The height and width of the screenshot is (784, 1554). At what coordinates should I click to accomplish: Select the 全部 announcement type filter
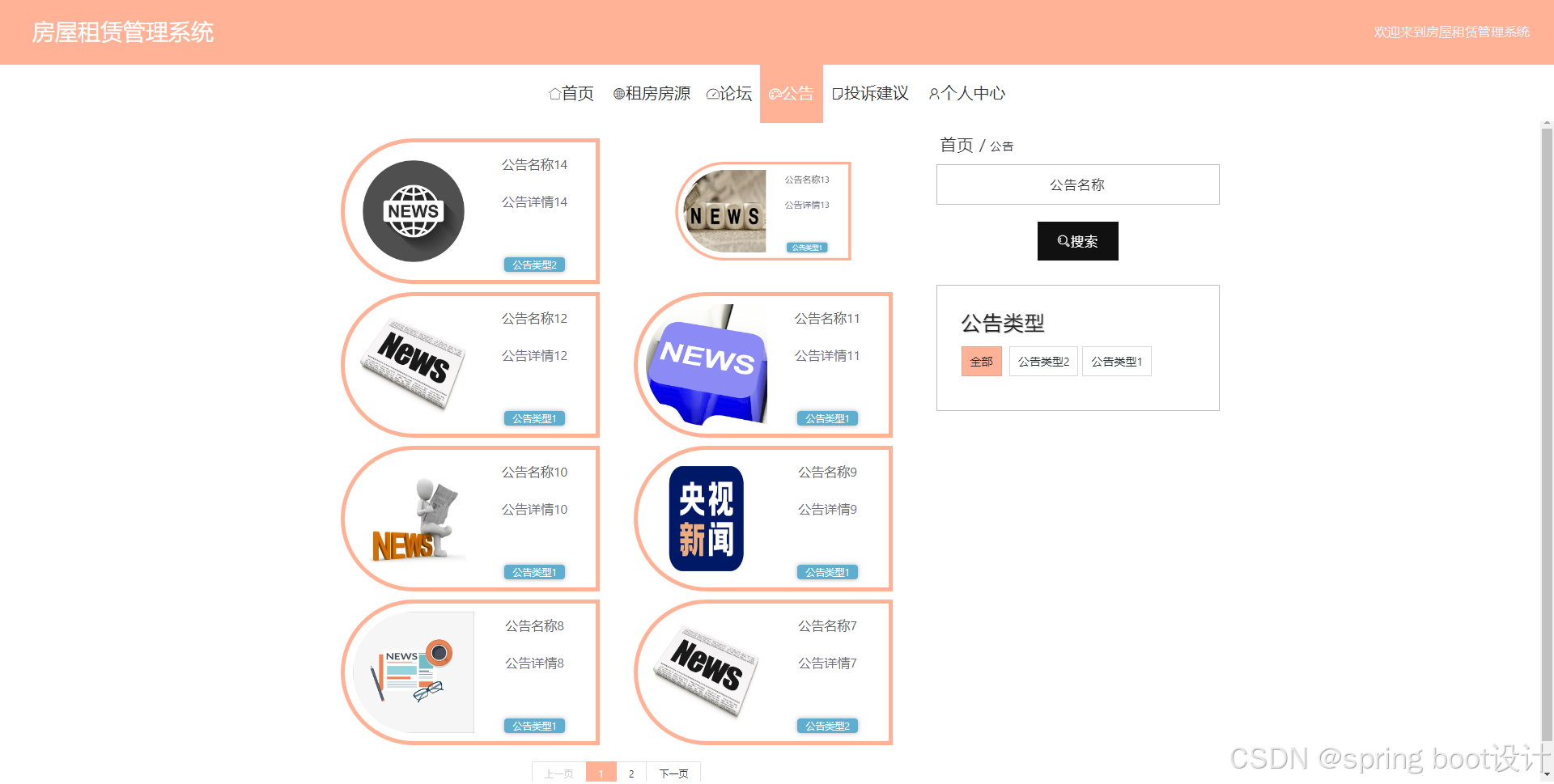pyautogui.click(x=981, y=361)
